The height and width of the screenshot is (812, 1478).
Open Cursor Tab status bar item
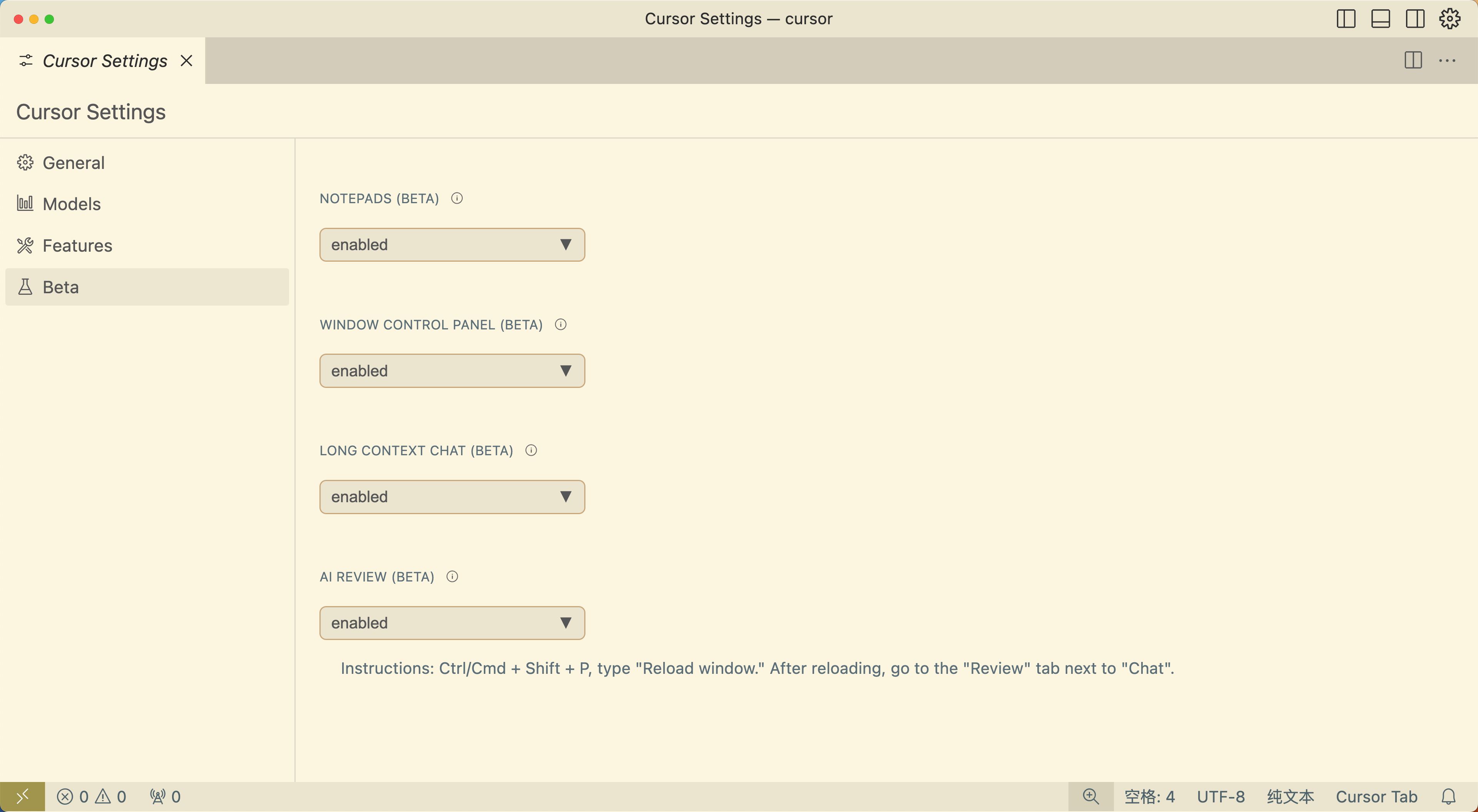click(x=1376, y=797)
